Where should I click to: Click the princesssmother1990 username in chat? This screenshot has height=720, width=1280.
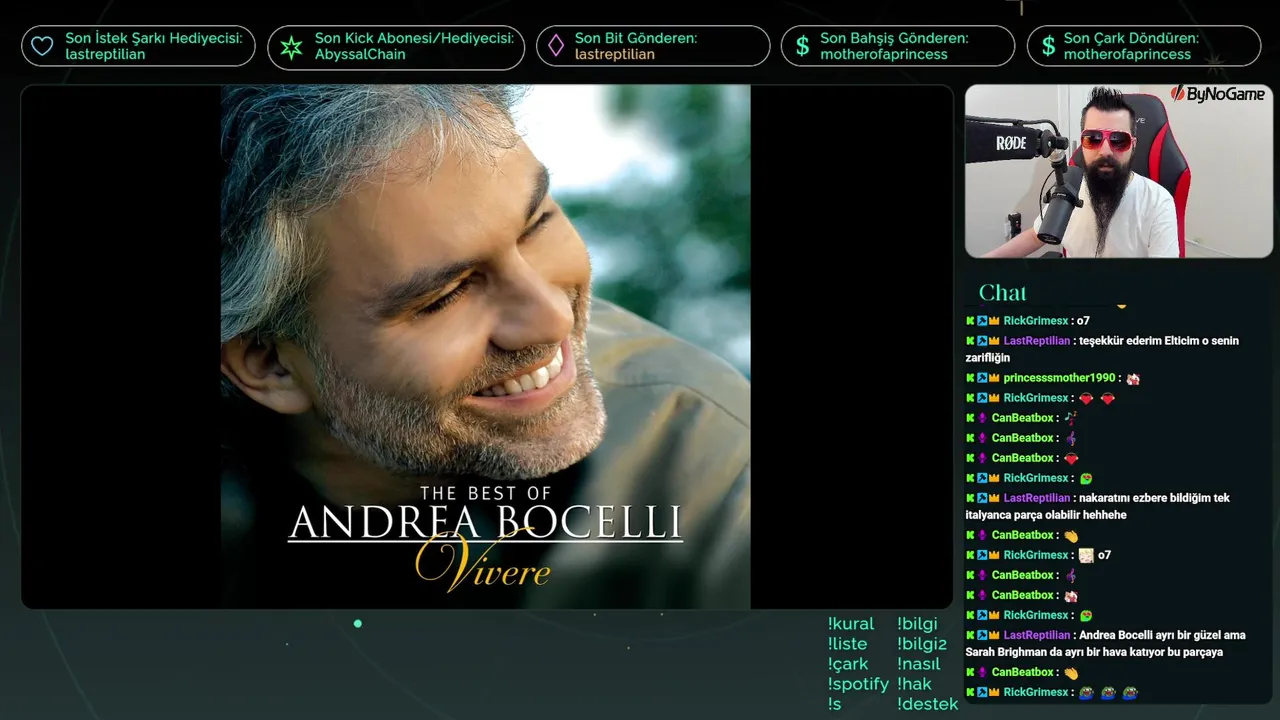point(1059,379)
